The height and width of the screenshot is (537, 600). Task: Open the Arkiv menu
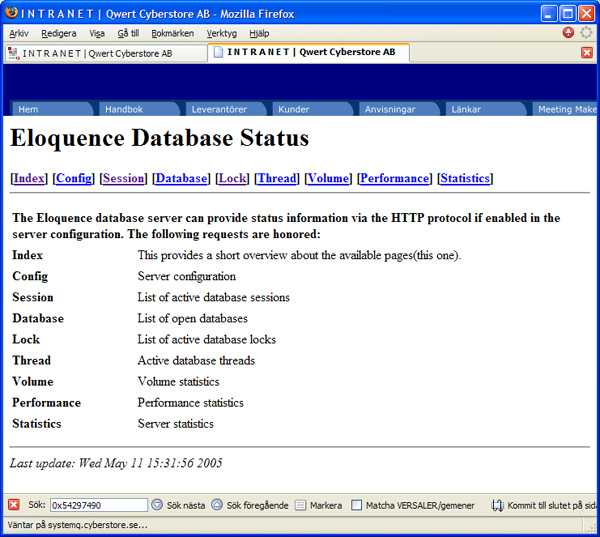pos(19,34)
